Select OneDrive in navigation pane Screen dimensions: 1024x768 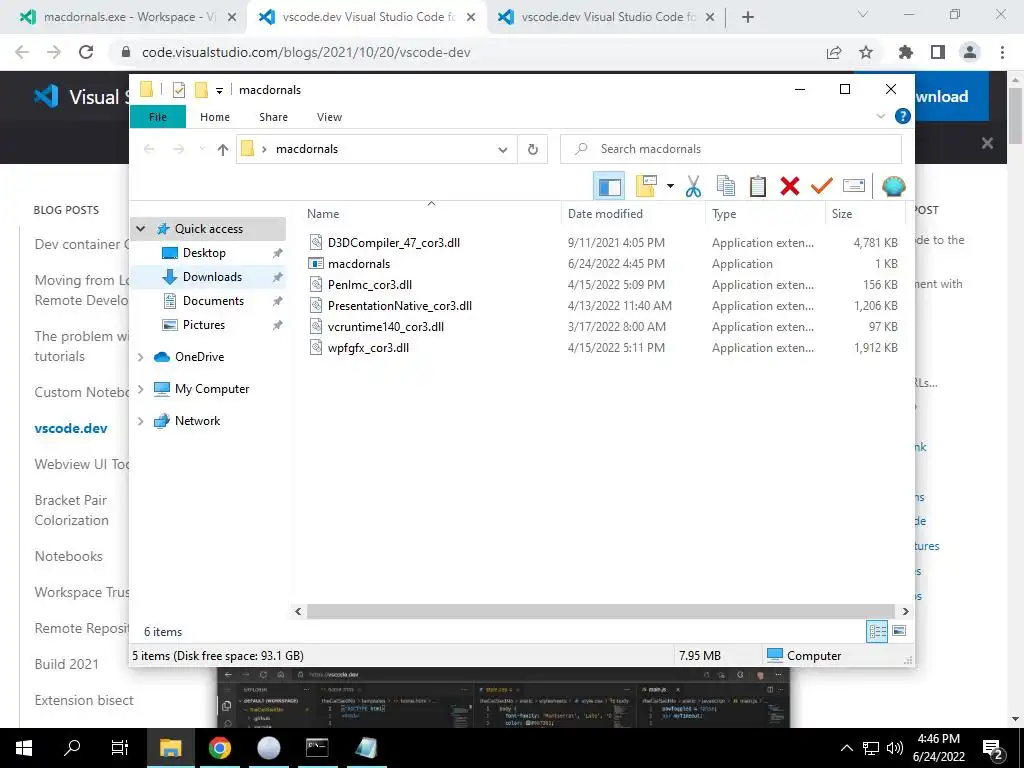click(199, 357)
